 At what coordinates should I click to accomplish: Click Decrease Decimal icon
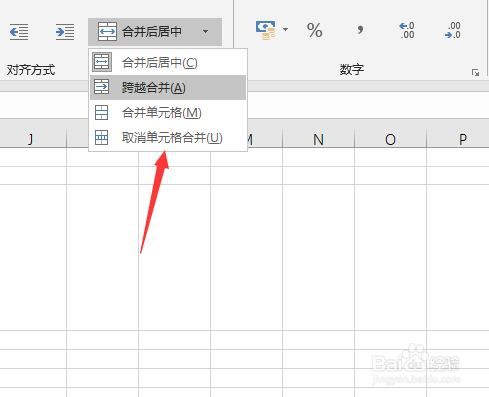[453, 30]
